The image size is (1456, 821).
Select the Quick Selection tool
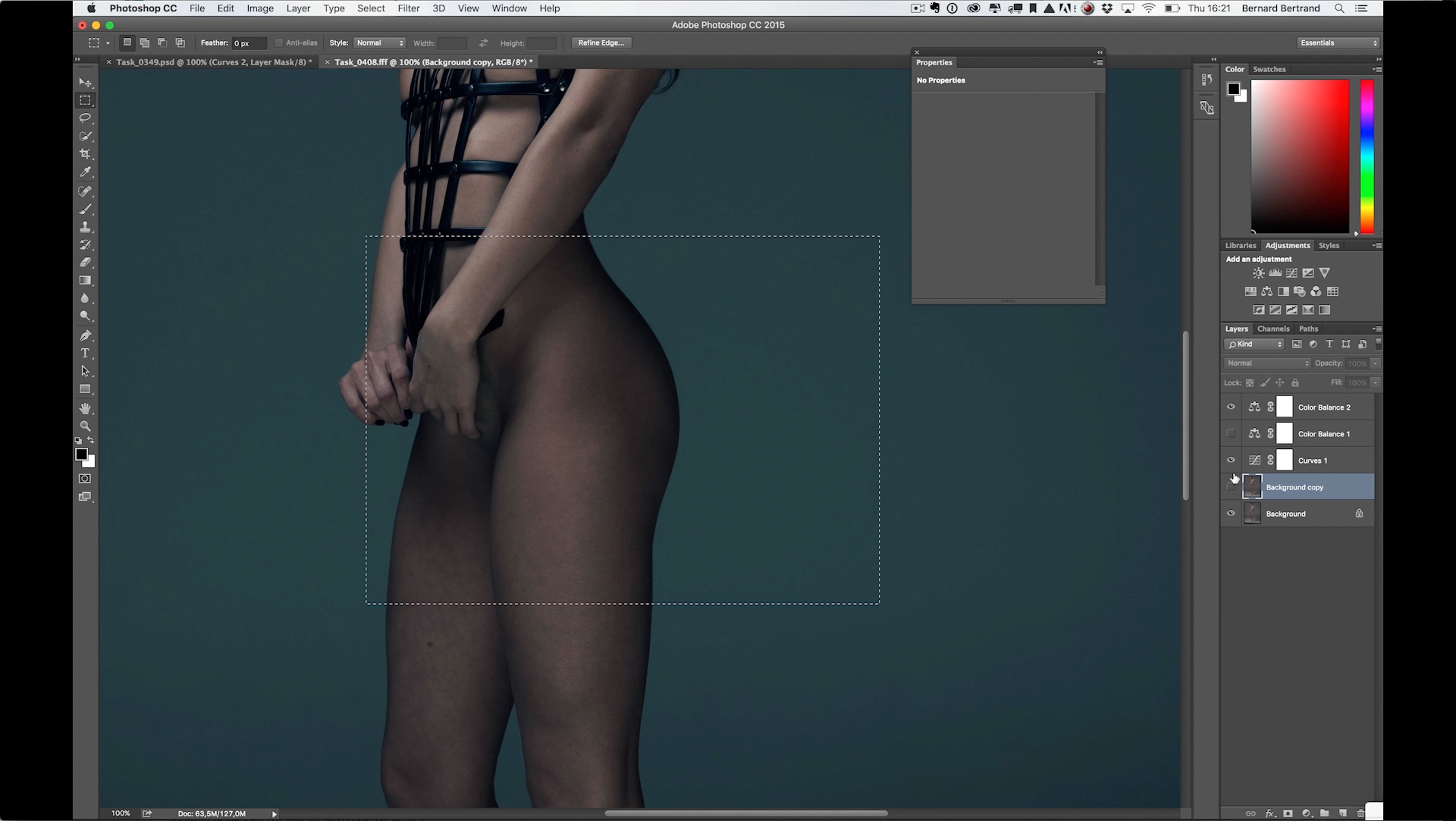tap(85, 136)
